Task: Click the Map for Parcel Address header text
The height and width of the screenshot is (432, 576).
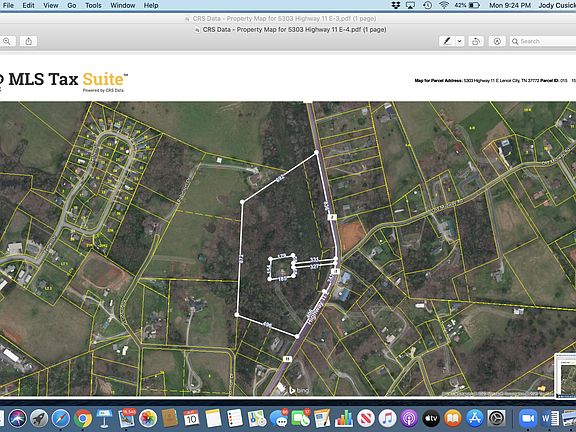Action: [x=494, y=80]
